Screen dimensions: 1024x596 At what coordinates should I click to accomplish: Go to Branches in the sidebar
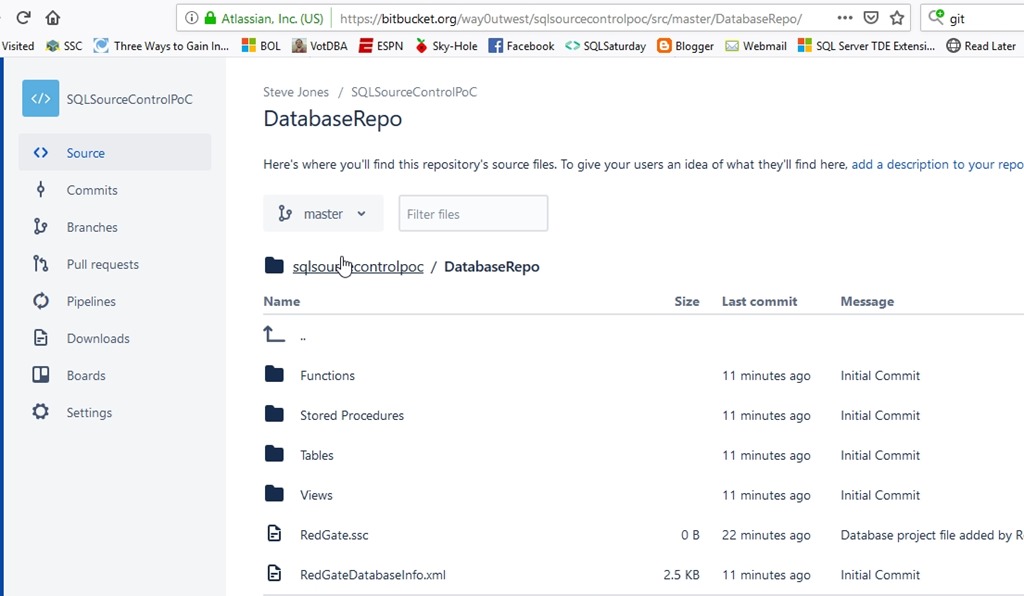pos(92,227)
